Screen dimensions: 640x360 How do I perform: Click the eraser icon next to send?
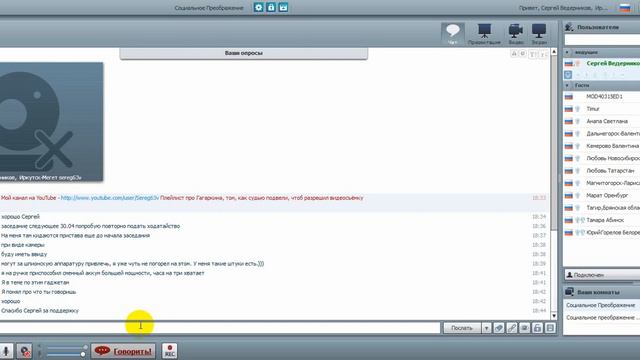[499, 328]
